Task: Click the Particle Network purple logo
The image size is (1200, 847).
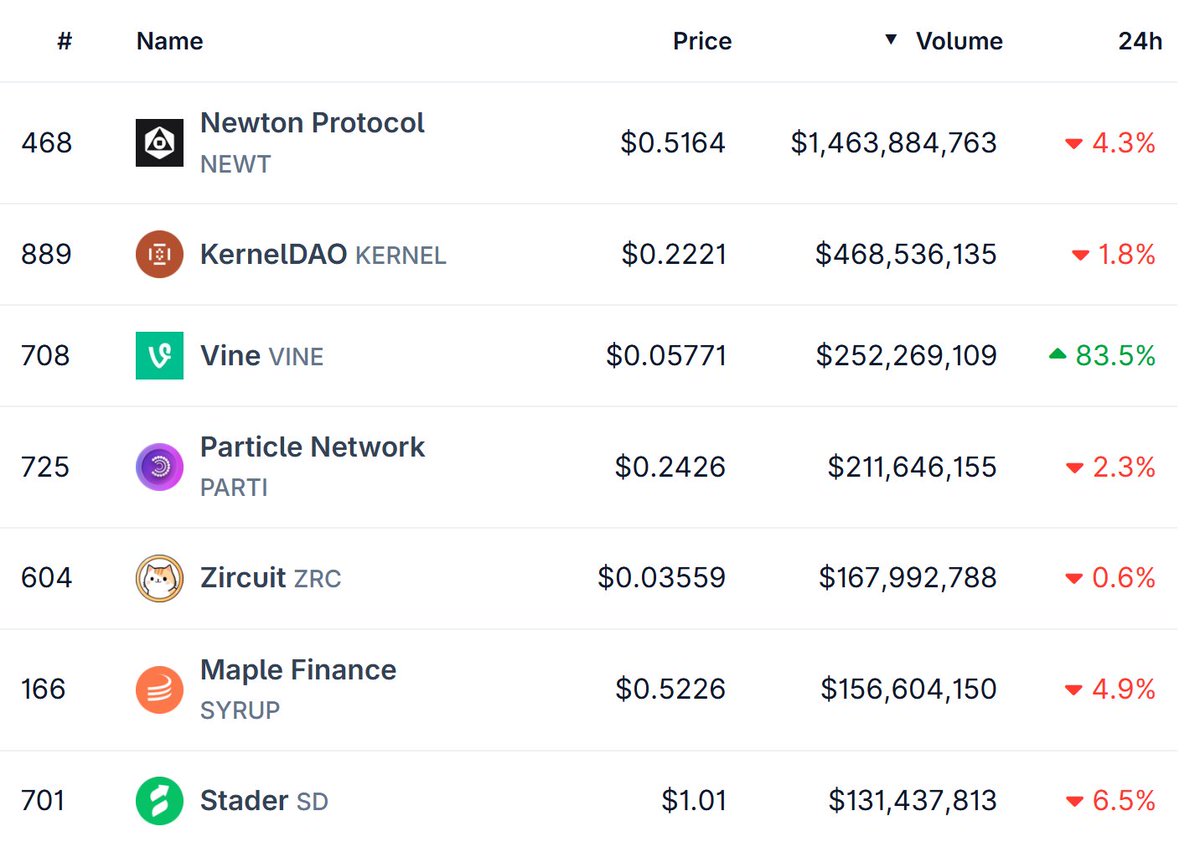Action: 159,467
